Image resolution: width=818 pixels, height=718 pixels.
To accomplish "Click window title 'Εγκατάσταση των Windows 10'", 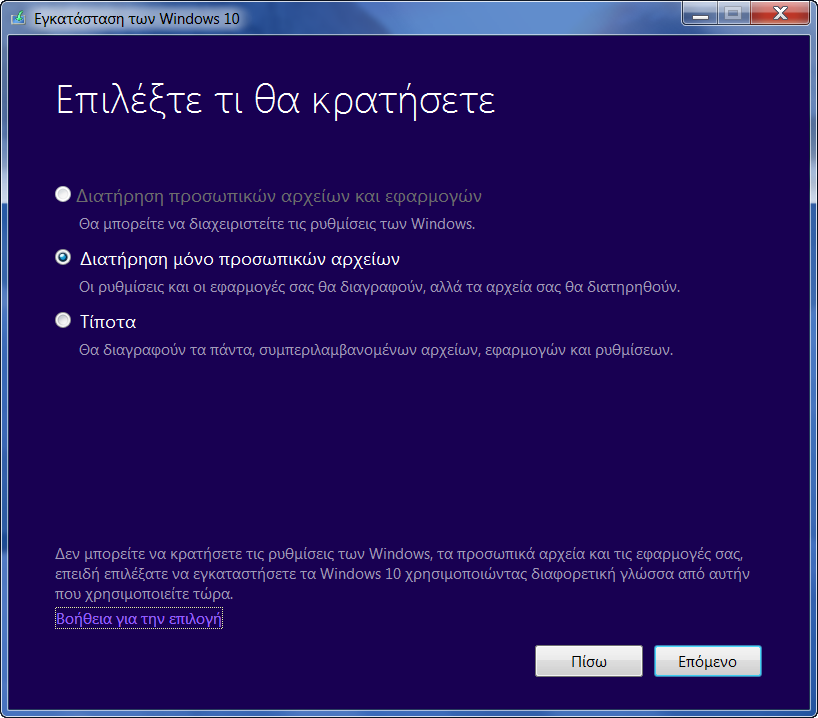I will [137, 19].
